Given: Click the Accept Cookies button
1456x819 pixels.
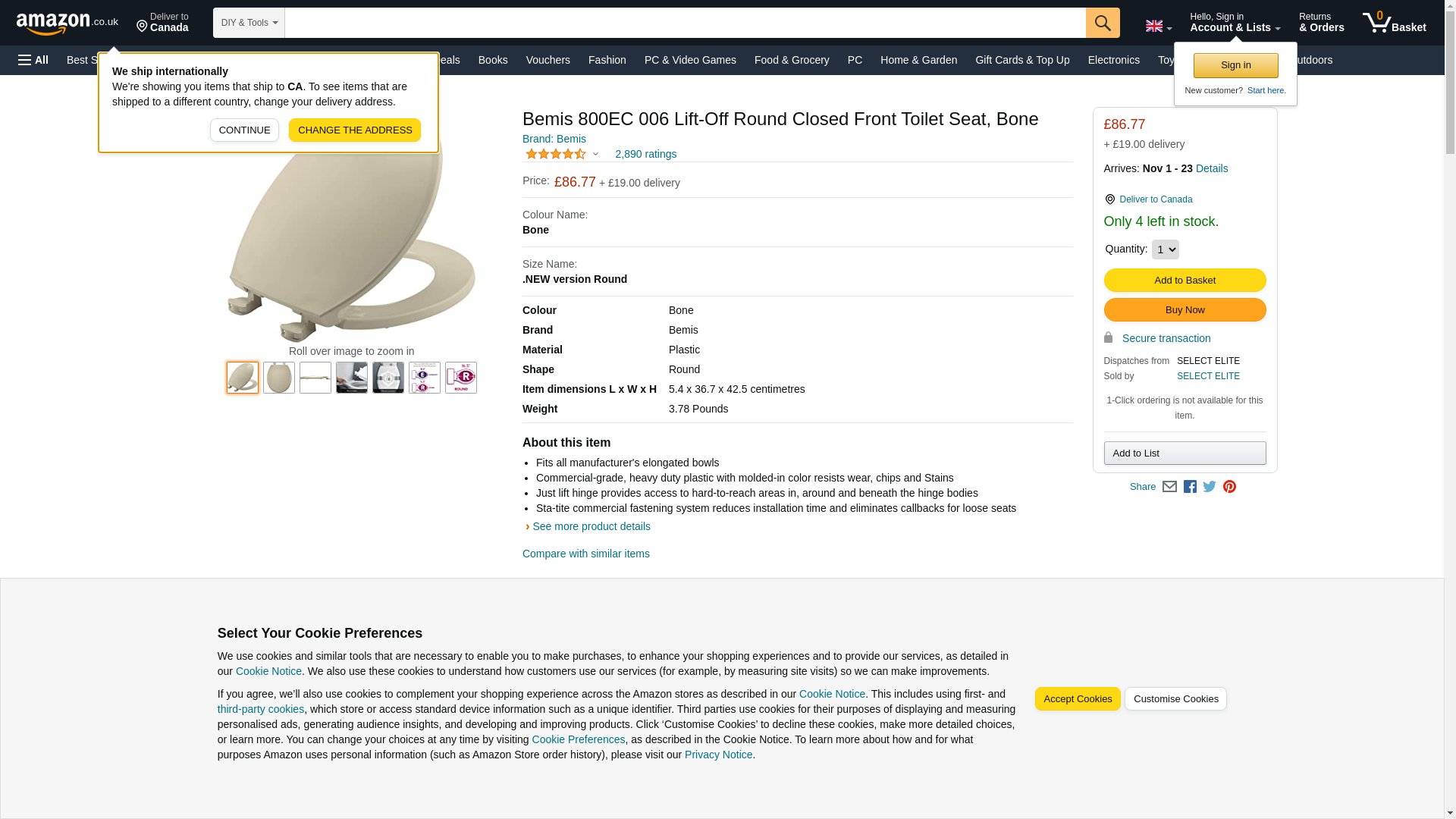Looking at the screenshot, I should click(x=1078, y=699).
